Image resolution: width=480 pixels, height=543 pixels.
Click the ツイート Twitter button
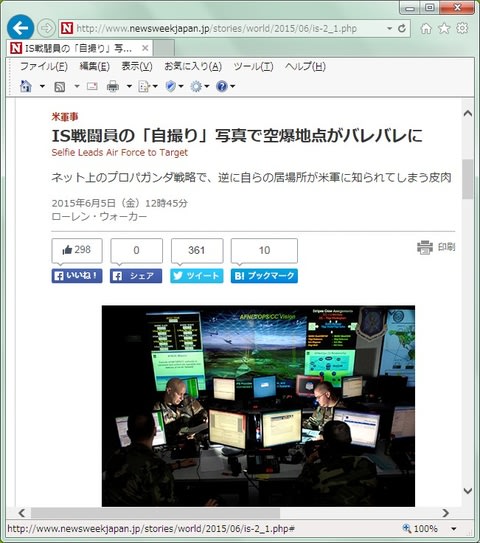click(197, 276)
